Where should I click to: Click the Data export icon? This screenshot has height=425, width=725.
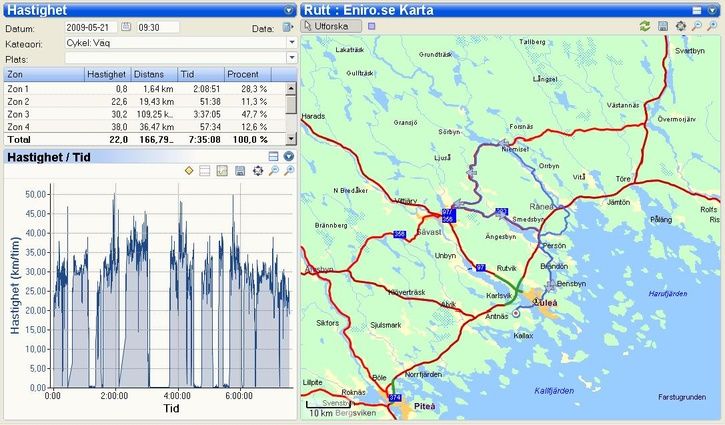(x=287, y=28)
